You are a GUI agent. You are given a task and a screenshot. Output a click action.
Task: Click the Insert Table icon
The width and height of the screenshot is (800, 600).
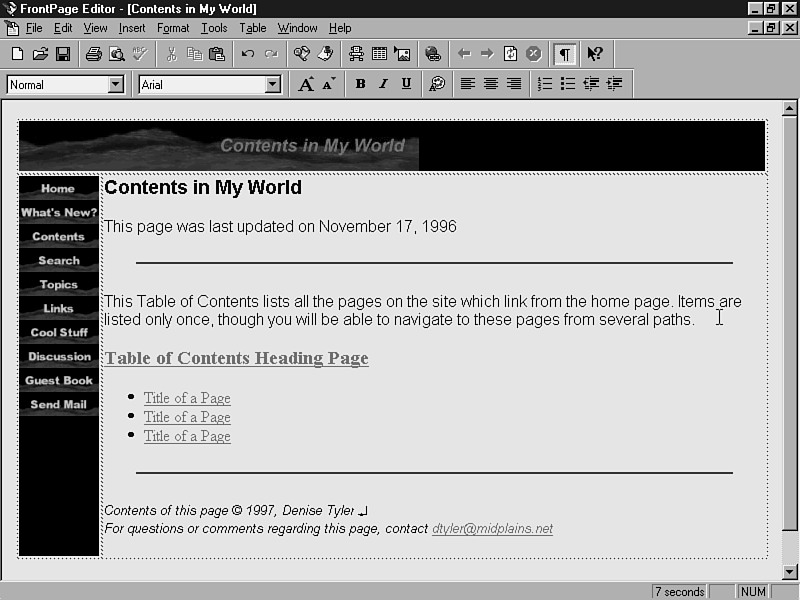(379, 54)
